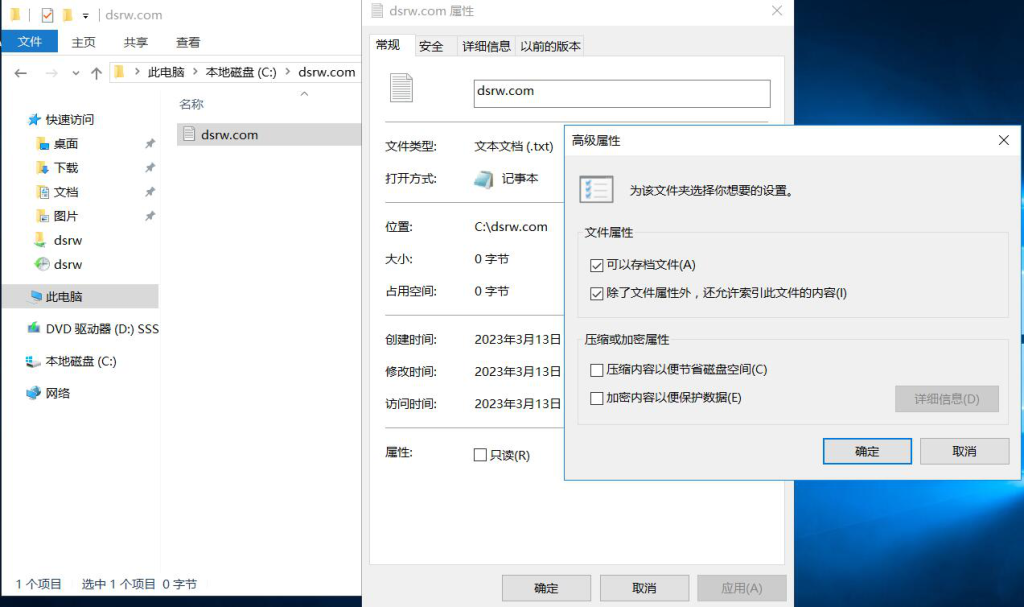This screenshot has height=607, width=1024.
Task: Click 'Local Disk (C:)' in address breadcrumb
Action: [x=241, y=73]
